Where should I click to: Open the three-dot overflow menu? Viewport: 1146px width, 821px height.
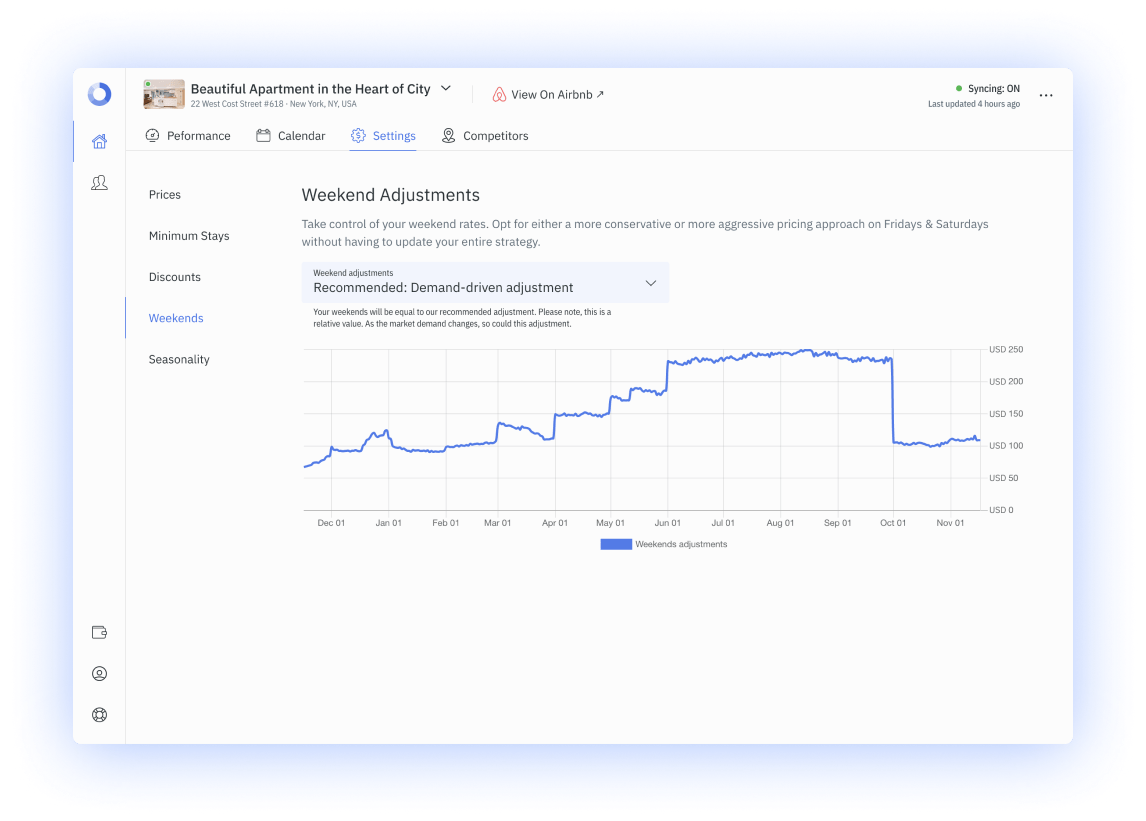1046,95
